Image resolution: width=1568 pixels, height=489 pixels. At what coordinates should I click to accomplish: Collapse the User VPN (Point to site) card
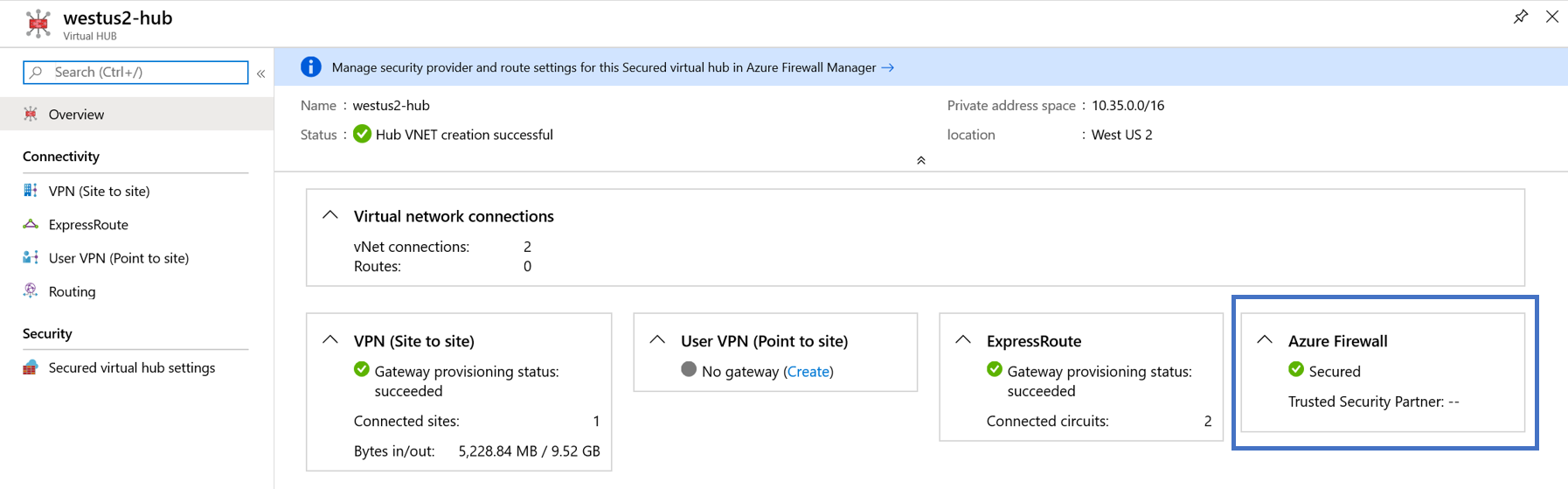tap(657, 340)
